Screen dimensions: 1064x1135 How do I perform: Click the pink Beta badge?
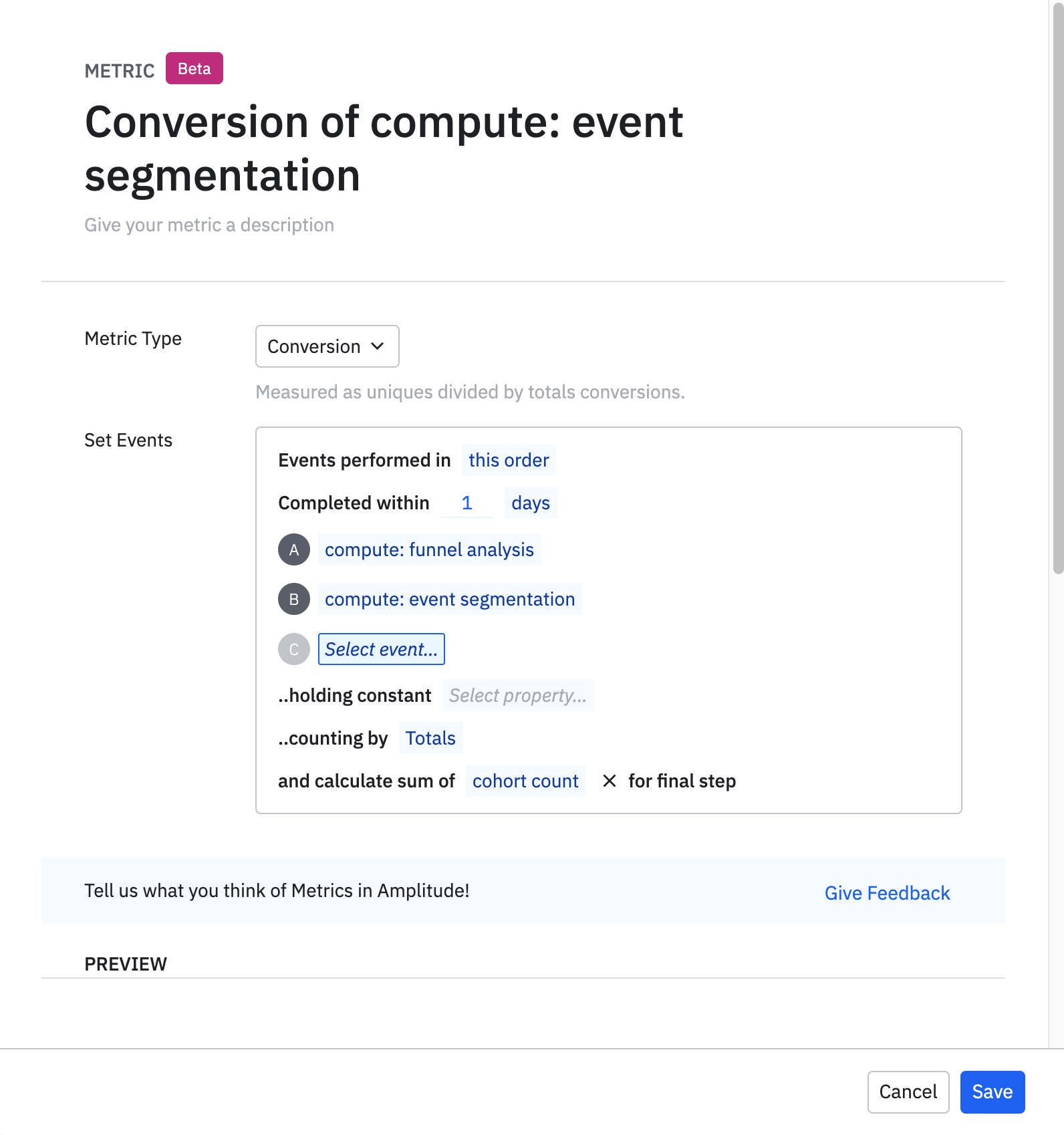[194, 69]
